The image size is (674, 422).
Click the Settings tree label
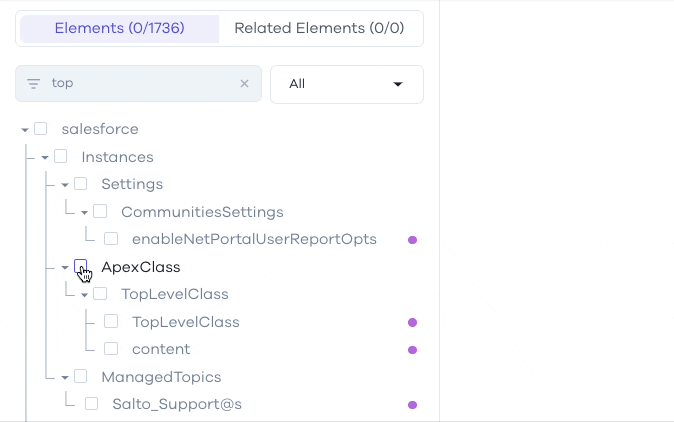point(132,184)
